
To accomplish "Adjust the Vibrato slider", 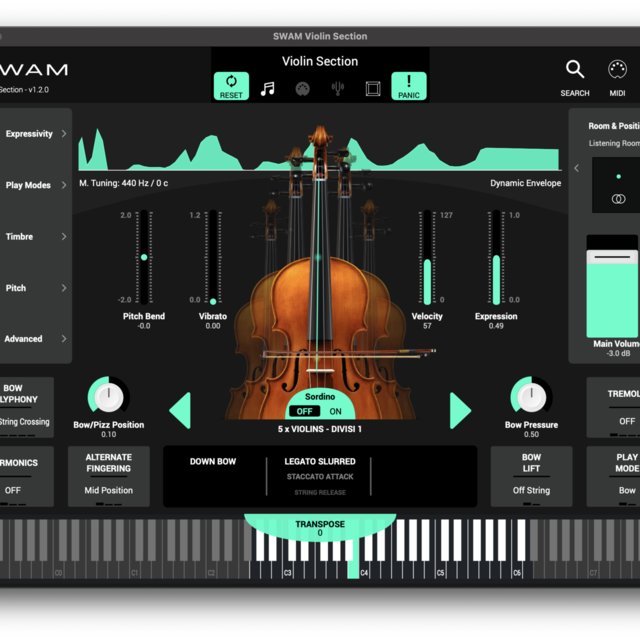I will coord(213,257).
